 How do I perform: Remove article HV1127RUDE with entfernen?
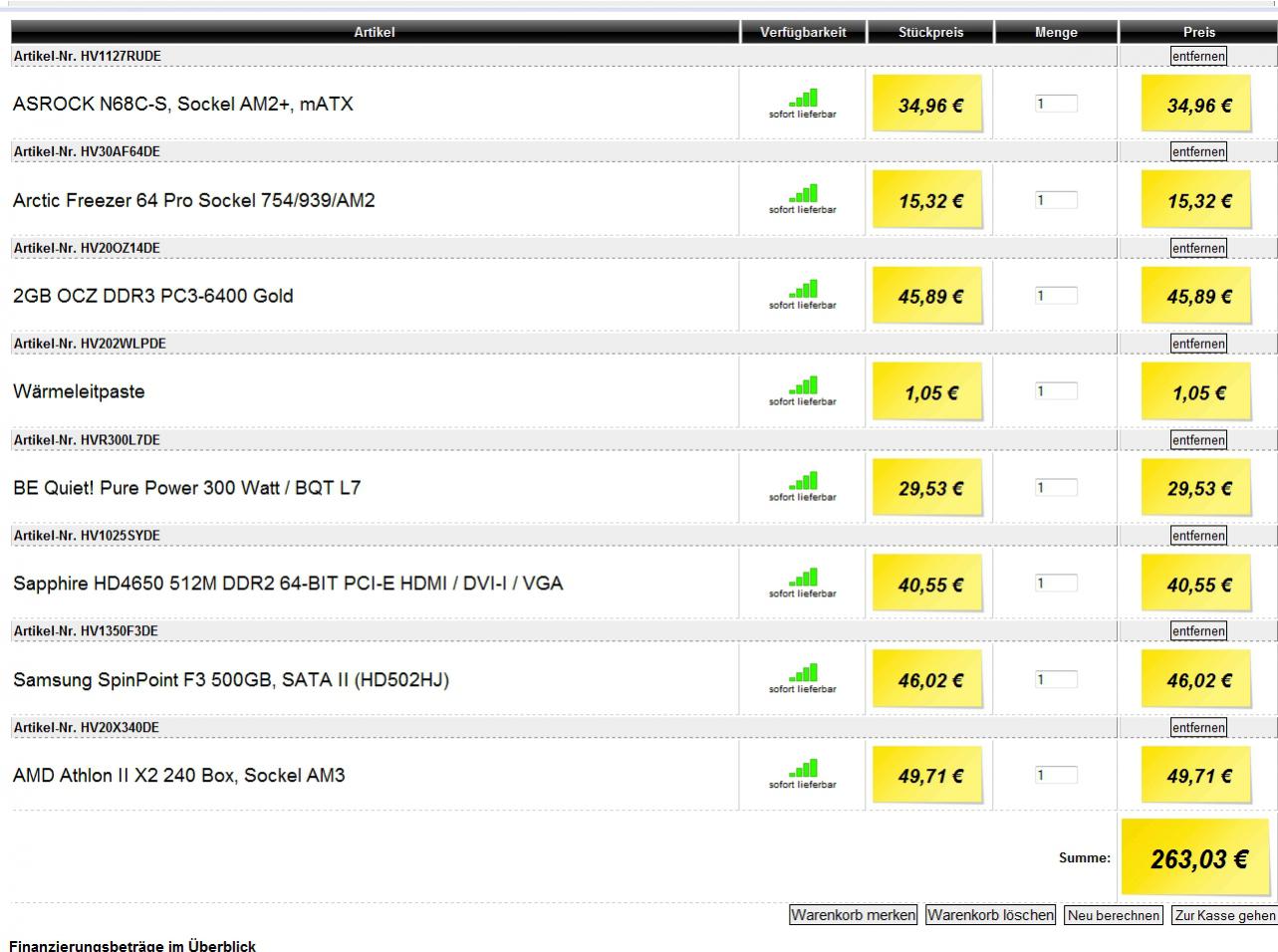(1198, 56)
